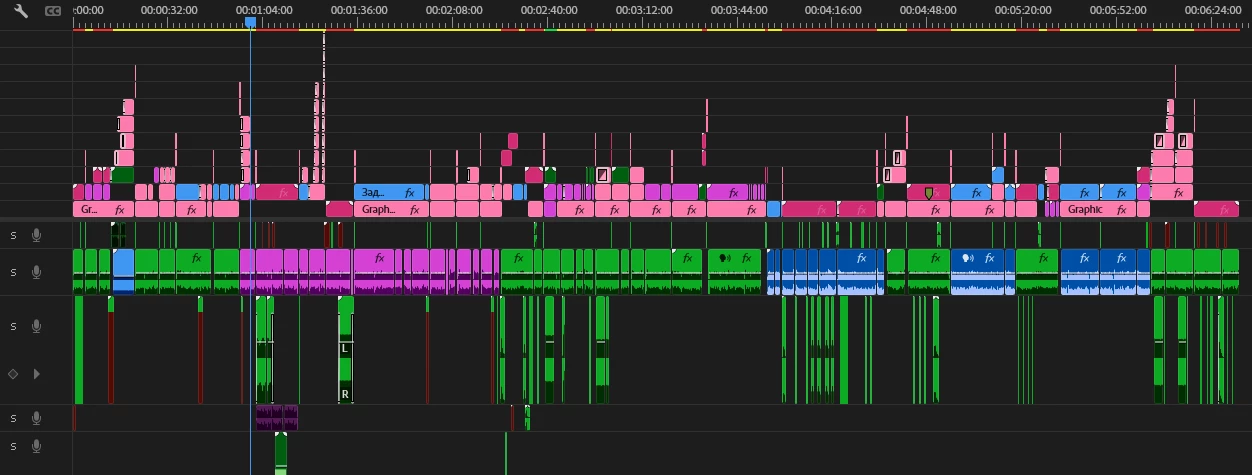
Task: Click the speech icon on the green audio clip
Action: click(725, 258)
